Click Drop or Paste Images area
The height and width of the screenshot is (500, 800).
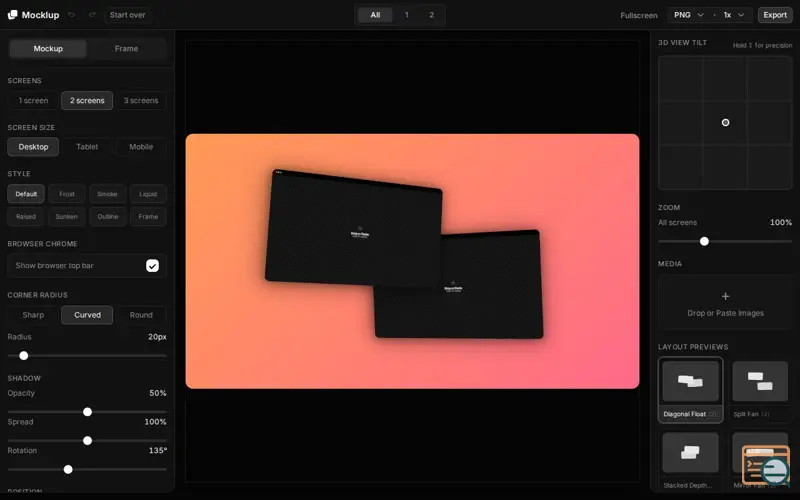(725, 302)
